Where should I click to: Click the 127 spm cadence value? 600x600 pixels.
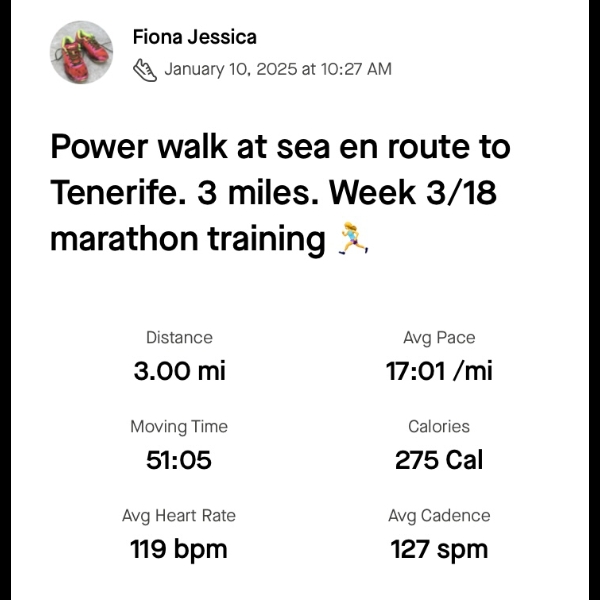click(x=439, y=549)
